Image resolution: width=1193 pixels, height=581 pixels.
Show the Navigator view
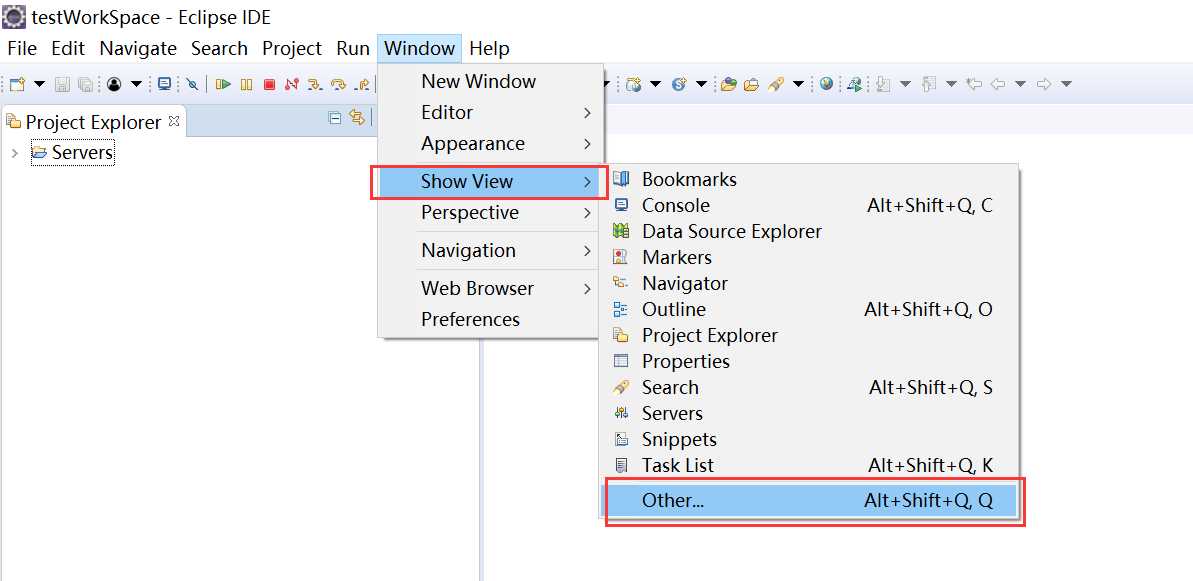point(809,283)
